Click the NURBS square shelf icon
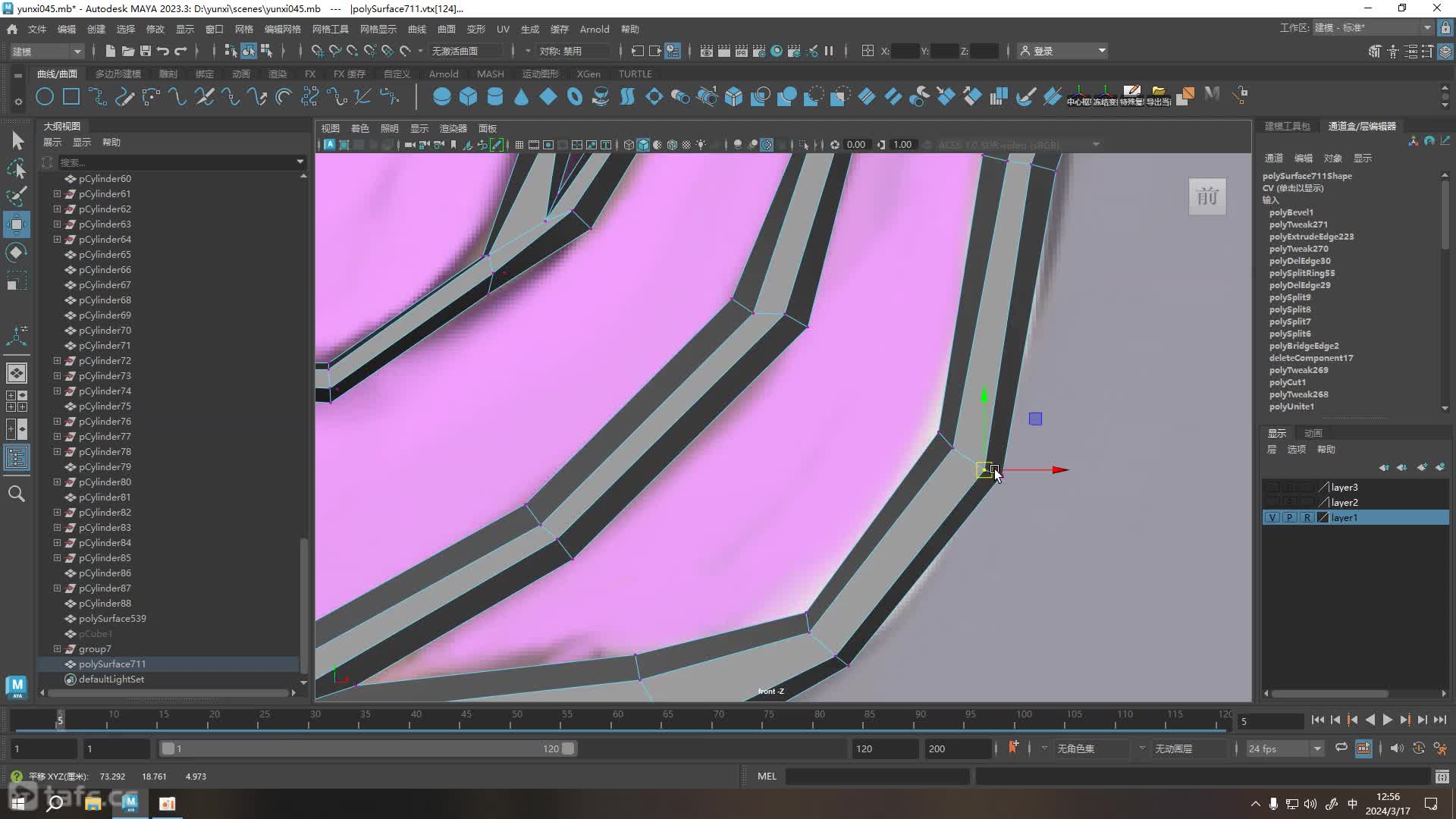The height and width of the screenshot is (819, 1456). (x=71, y=96)
